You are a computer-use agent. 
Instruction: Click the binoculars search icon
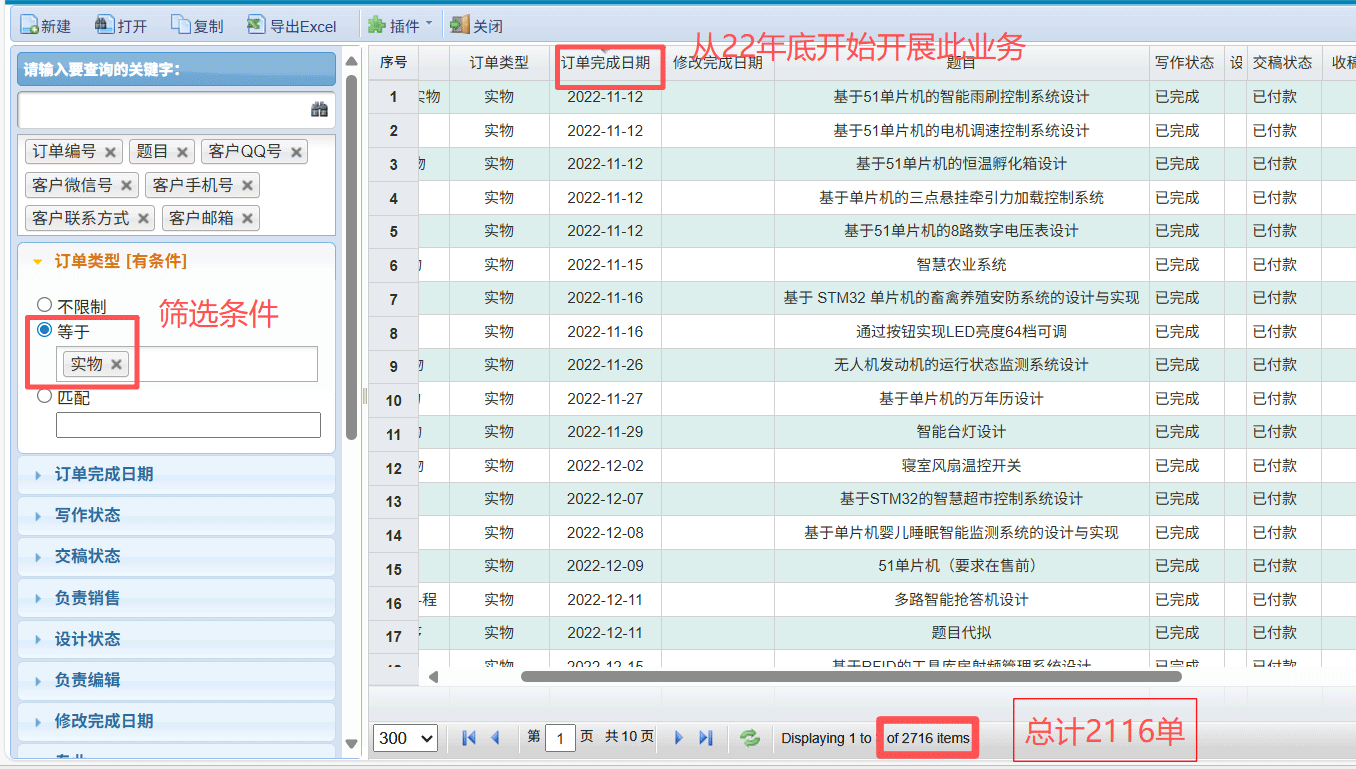pos(319,110)
